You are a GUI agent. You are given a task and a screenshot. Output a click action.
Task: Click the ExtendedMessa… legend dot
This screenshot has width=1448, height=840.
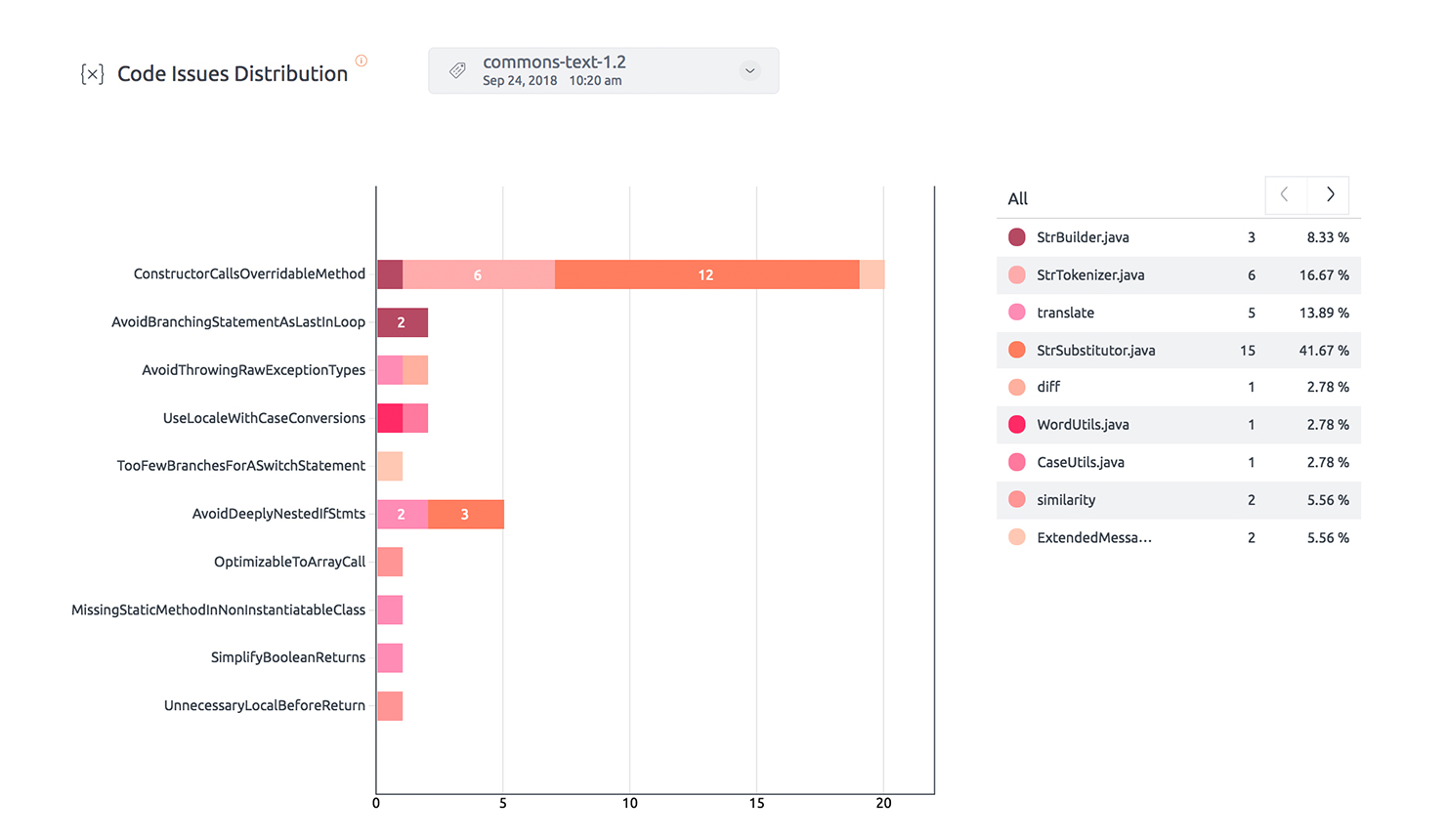tap(1017, 537)
